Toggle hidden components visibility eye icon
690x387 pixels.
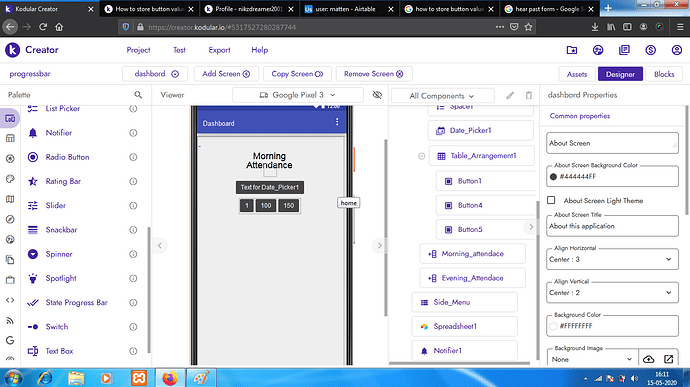[x=377, y=95]
